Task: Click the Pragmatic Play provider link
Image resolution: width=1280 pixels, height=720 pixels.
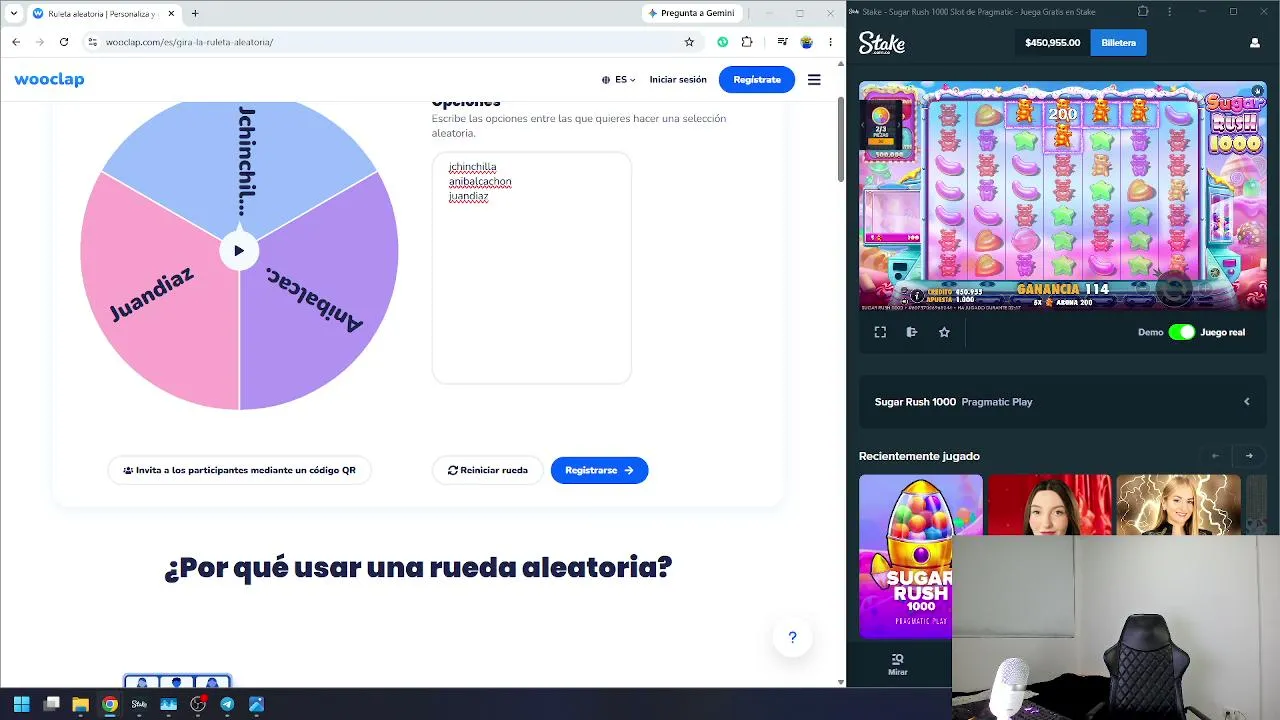Action: point(997,402)
